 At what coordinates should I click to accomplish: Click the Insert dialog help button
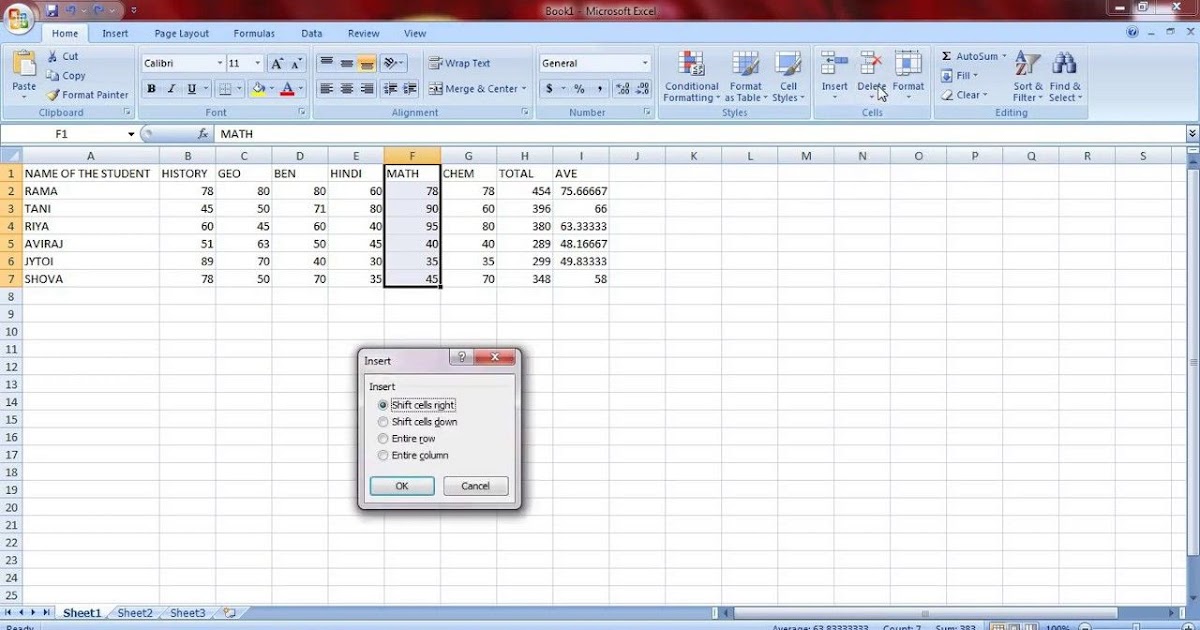(x=460, y=358)
